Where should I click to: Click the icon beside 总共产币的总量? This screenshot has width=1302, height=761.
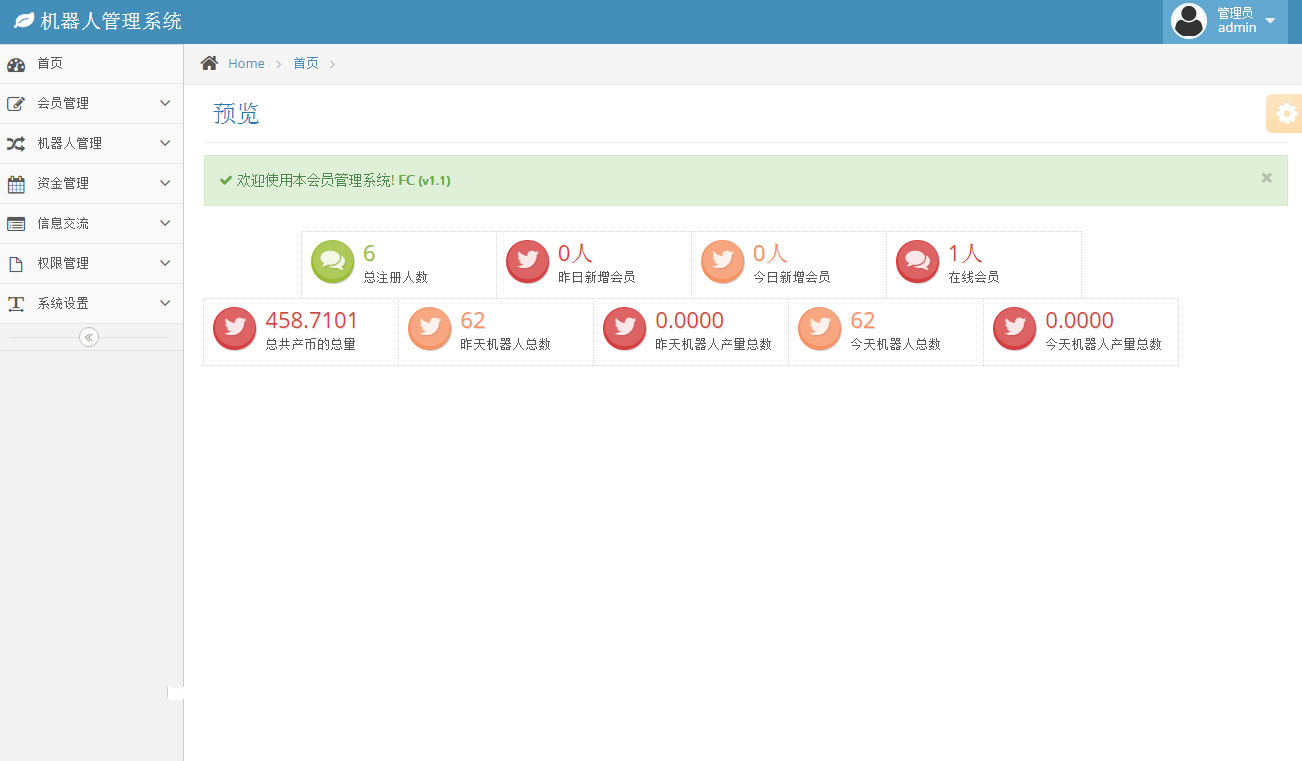coord(234,329)
